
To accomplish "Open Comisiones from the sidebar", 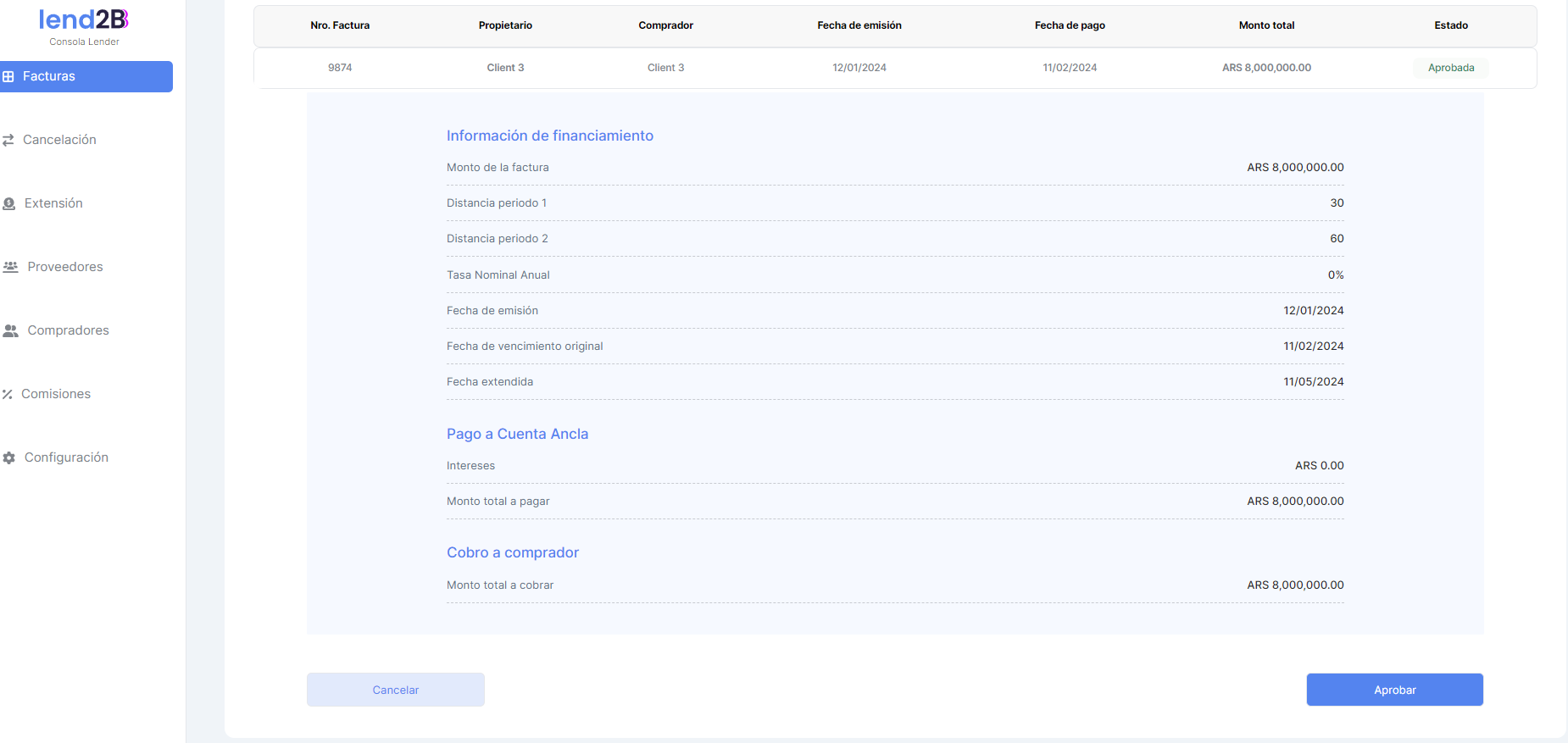I will (56, 394).
